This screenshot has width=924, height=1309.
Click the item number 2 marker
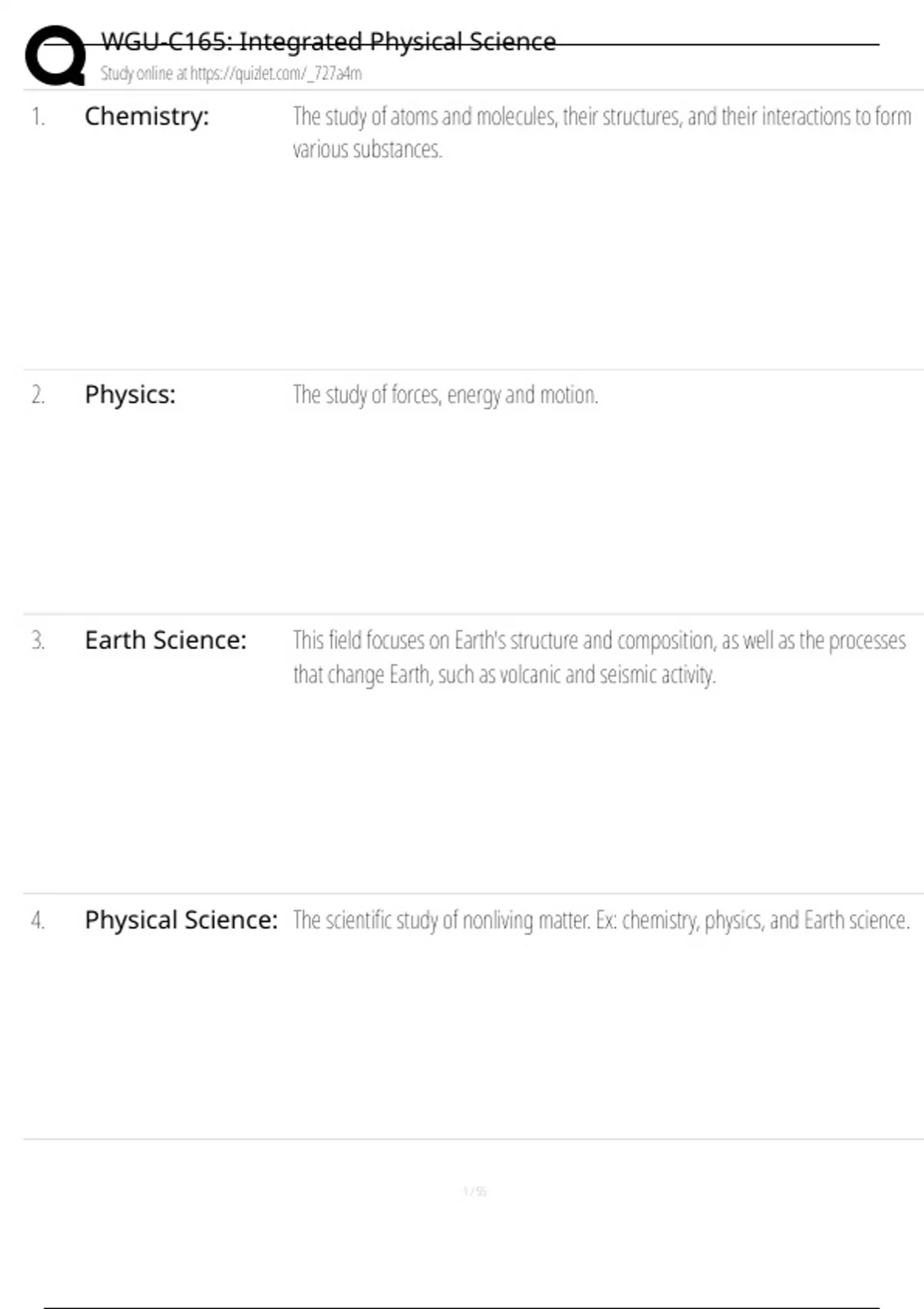tap(38, 396)
